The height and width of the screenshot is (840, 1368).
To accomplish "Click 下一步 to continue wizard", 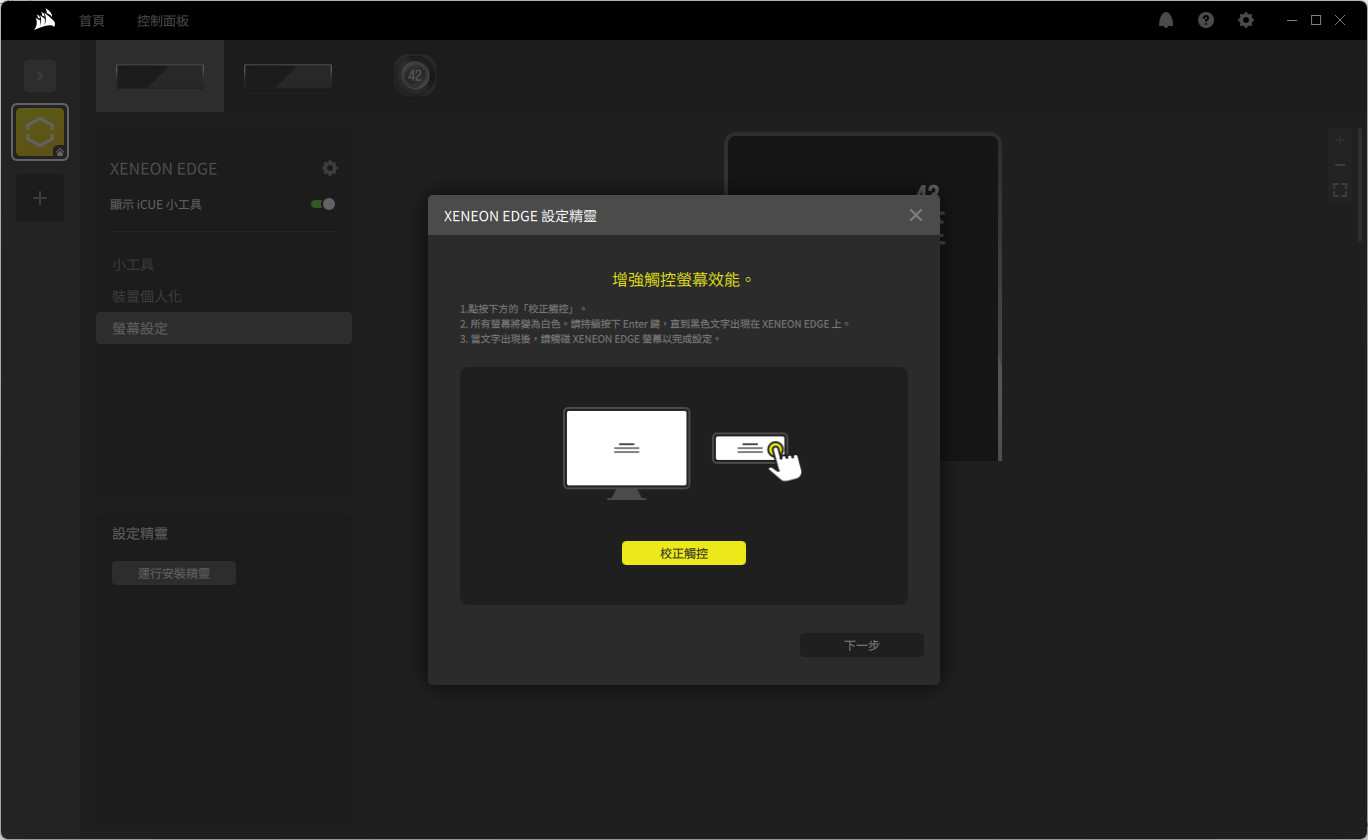I will tap(861, 645).
